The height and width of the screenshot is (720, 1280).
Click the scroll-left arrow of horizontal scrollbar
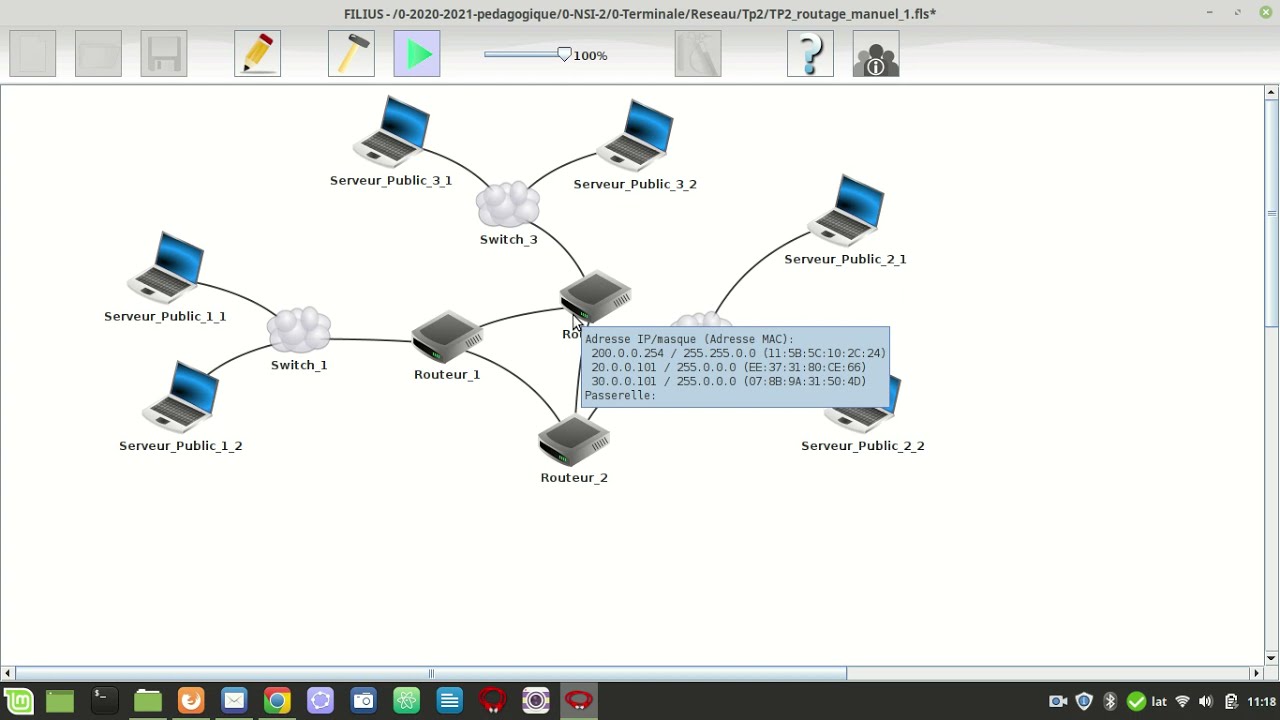point(7,674)
